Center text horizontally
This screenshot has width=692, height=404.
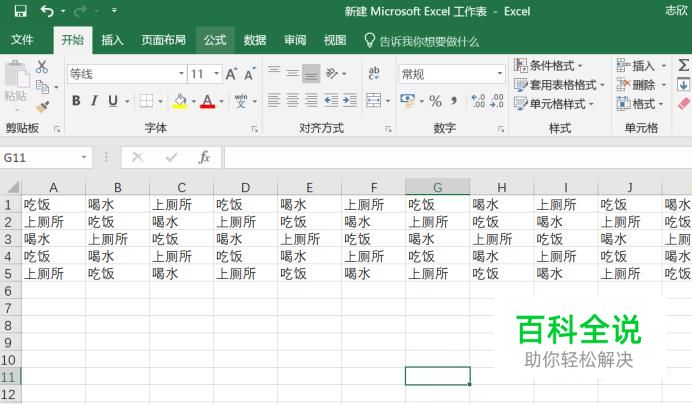coord(292,101)
